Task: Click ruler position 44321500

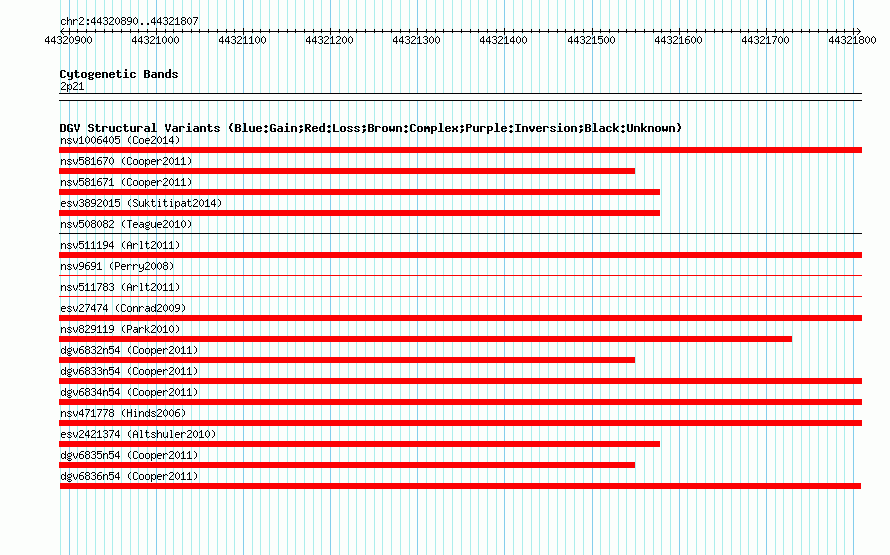Action: coord(591,40)
